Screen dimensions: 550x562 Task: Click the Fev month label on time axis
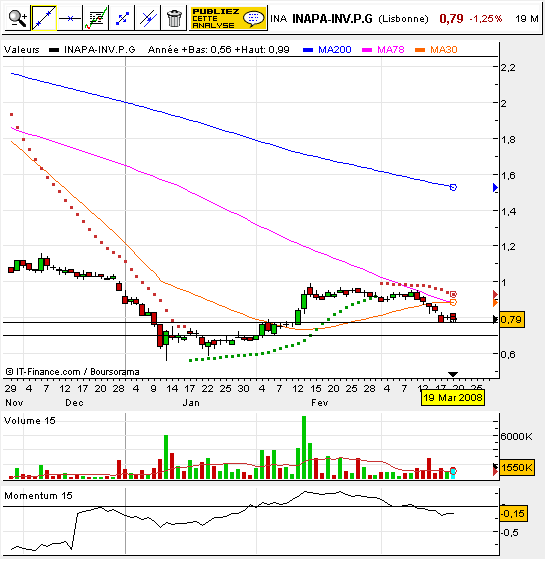(x=320, y=403)
